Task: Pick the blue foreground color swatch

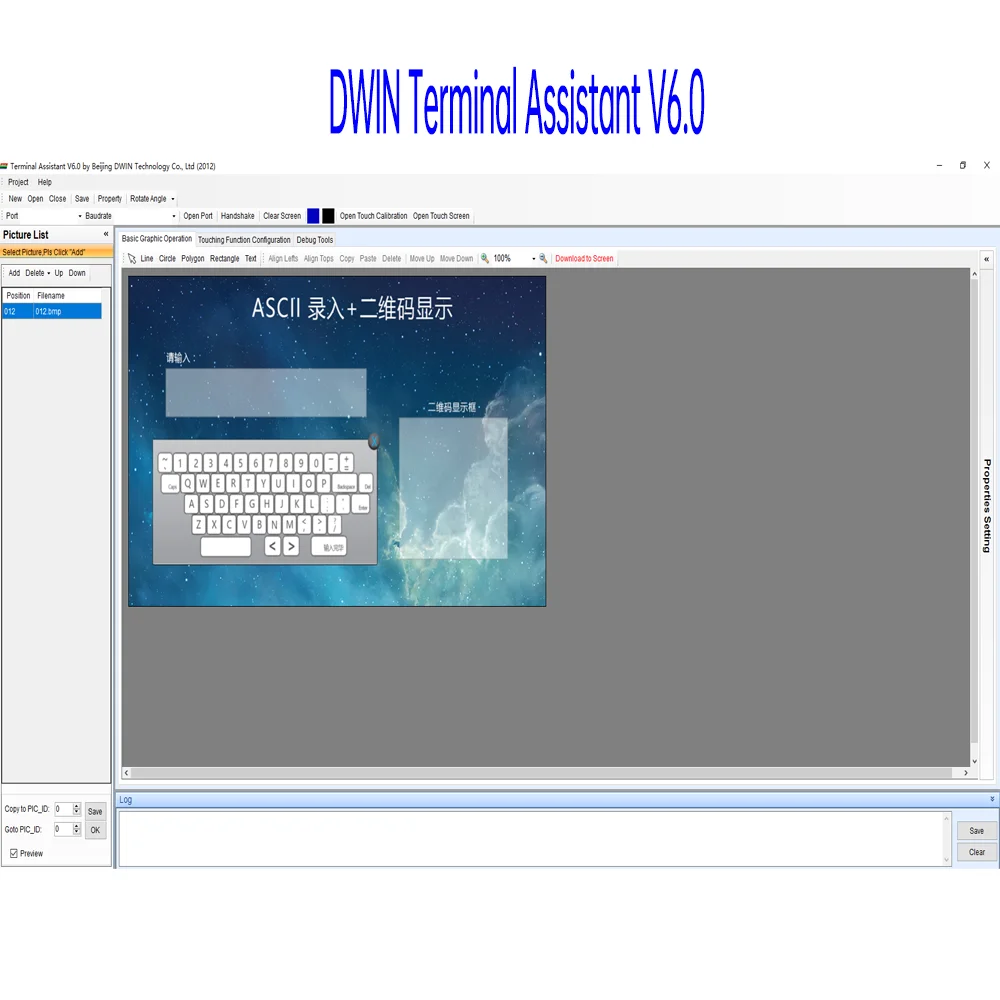Action: pos(313,216)
